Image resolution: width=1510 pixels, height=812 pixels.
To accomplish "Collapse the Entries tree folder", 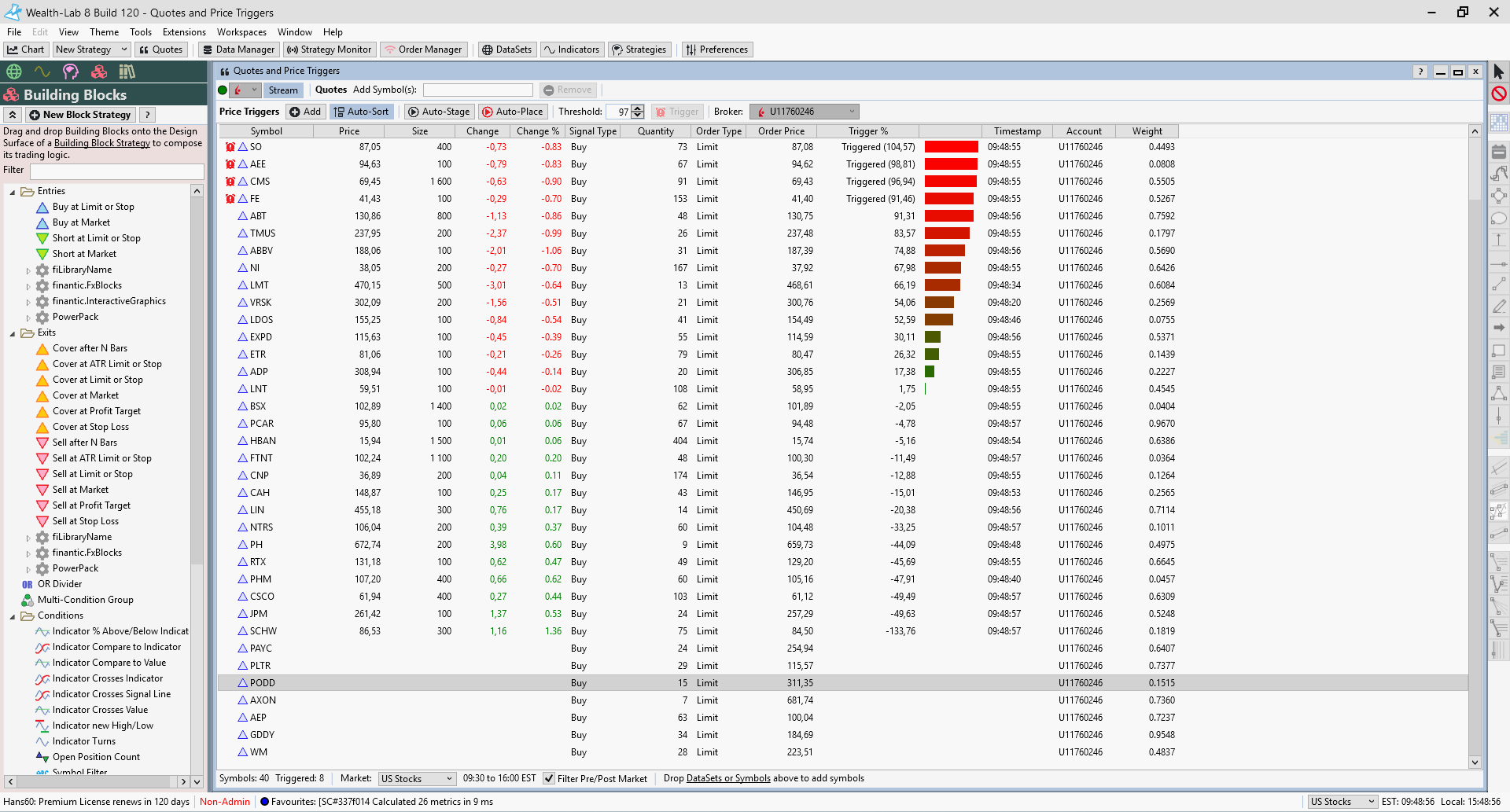I will pos(13,192).
